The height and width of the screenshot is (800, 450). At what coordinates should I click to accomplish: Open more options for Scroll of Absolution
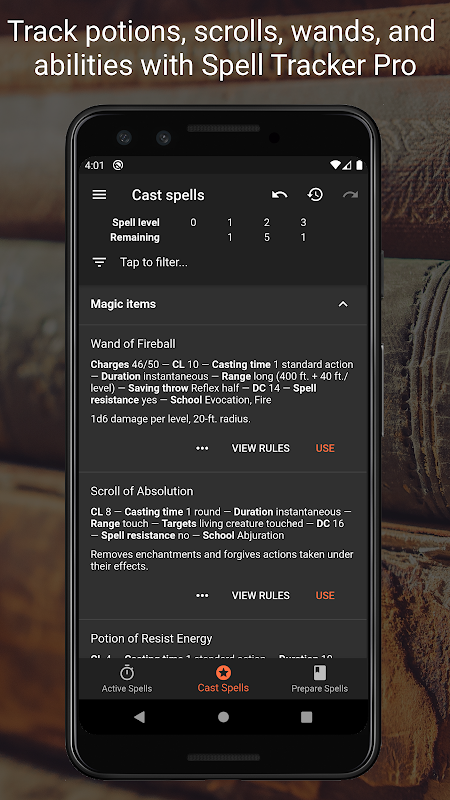(202, 595)
